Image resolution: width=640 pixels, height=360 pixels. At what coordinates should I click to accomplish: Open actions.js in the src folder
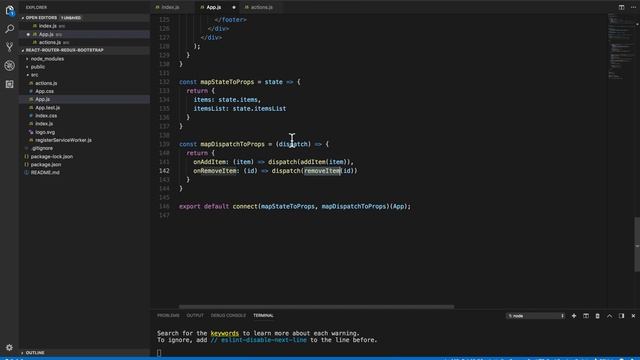(x=46, y=83)
